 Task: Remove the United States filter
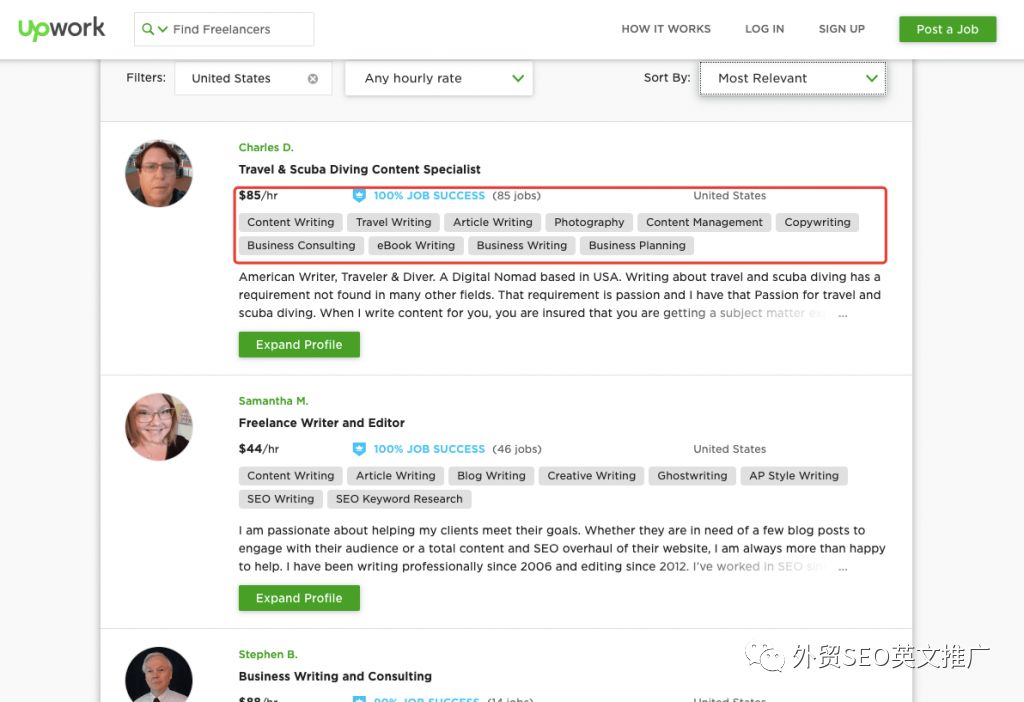pos(313,78)
